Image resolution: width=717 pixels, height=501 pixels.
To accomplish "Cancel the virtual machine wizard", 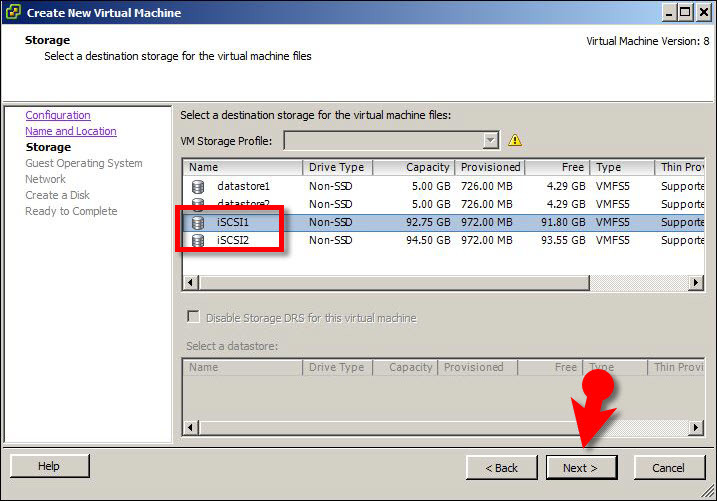I will [x=669, y=468].
